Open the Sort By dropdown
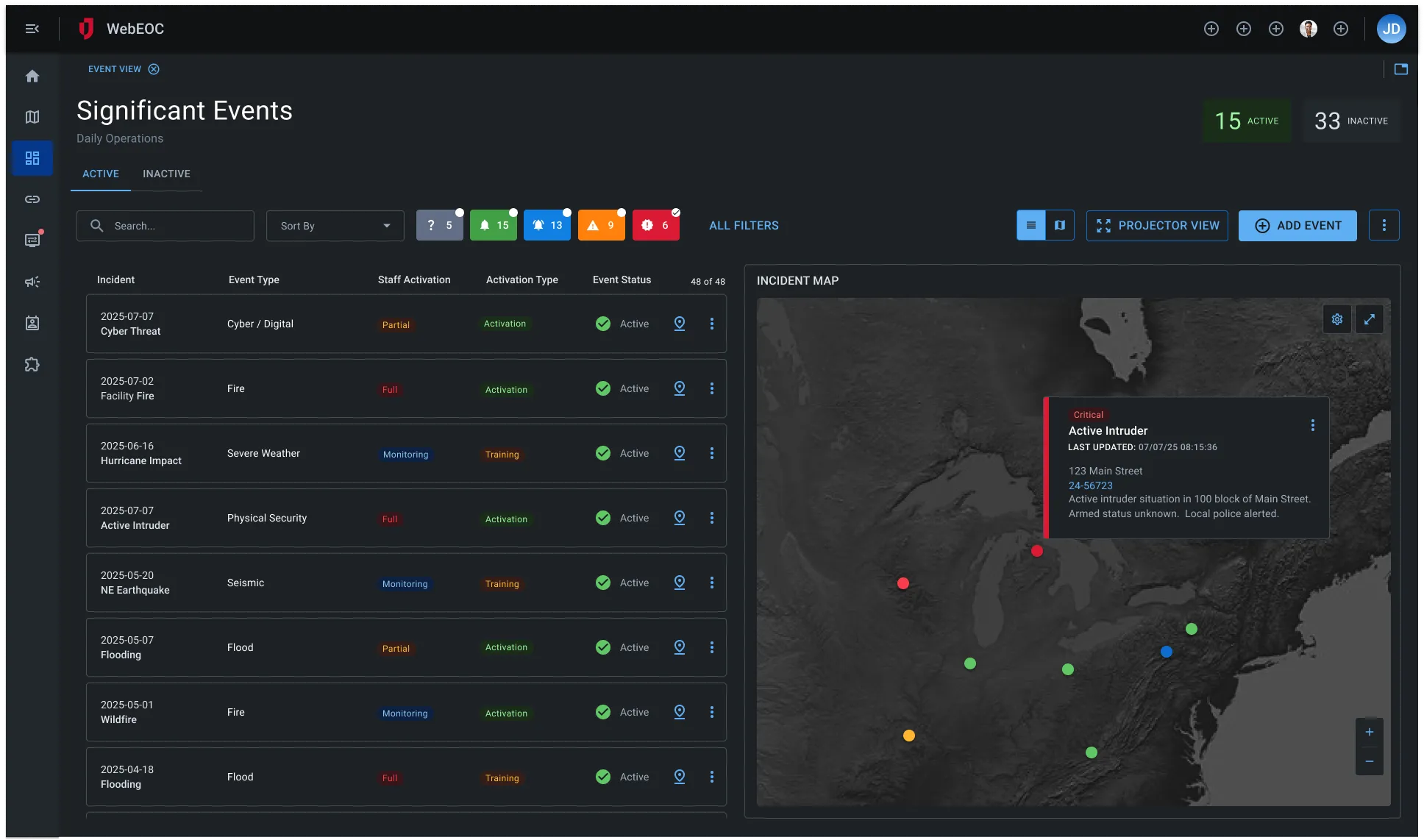The height and width of the screenshot is (840, 1424). coord(335,226)
